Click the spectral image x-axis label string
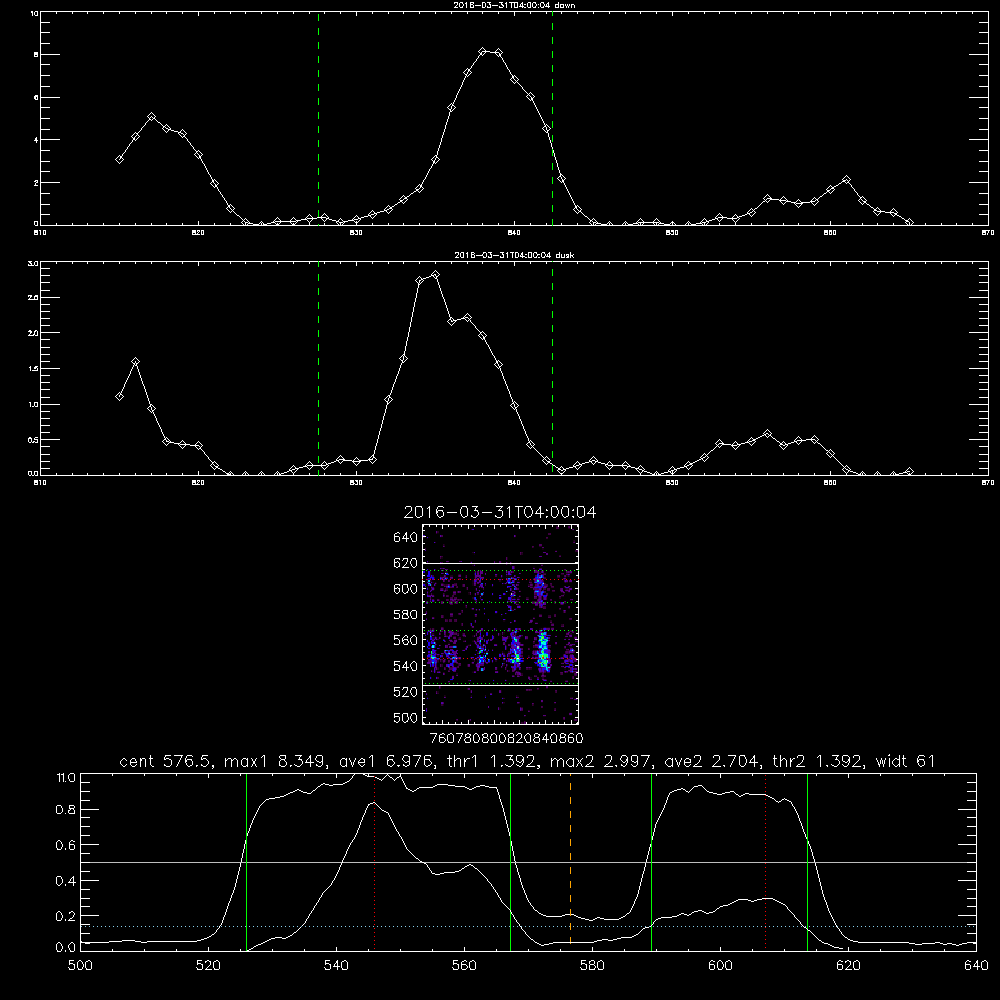 pos(506,739)
